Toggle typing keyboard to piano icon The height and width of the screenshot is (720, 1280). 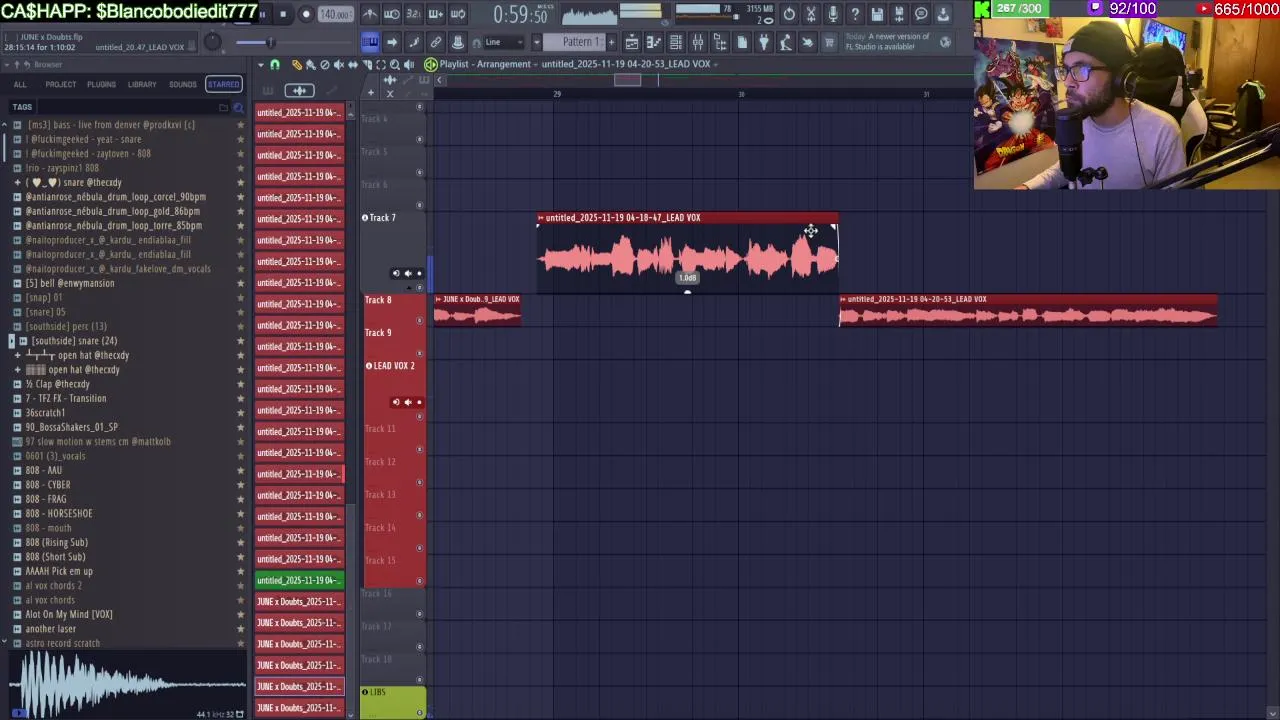[369, 42]
